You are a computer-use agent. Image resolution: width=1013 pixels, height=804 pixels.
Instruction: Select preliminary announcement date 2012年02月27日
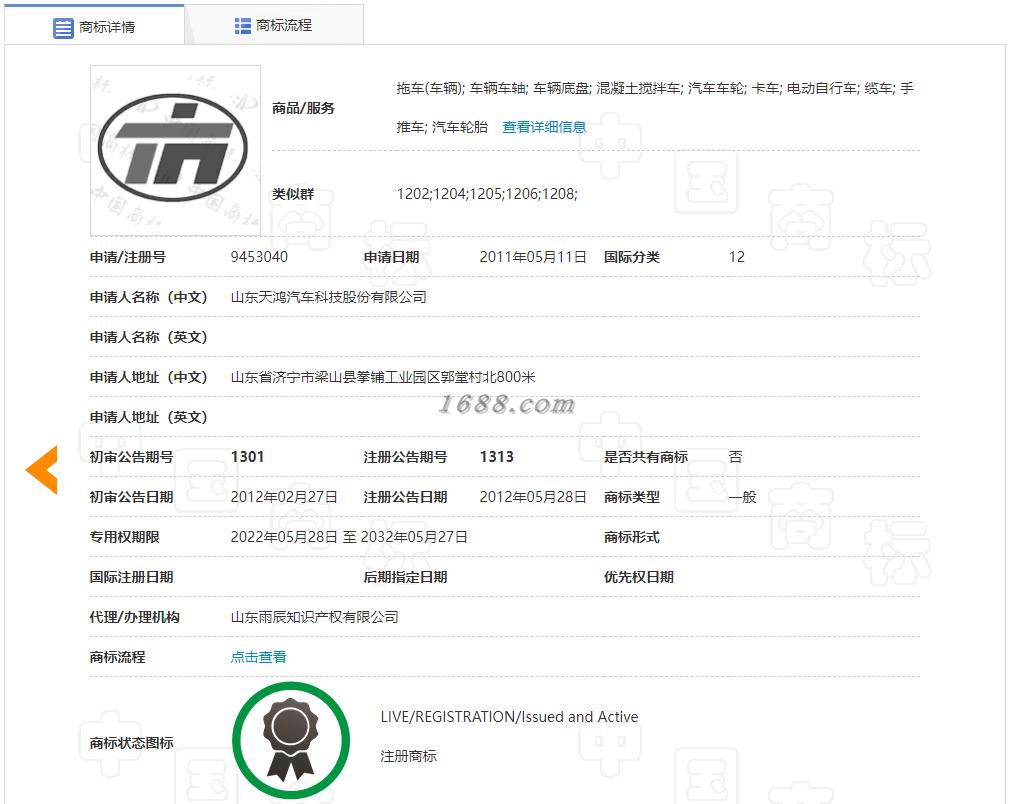(284, 497)
